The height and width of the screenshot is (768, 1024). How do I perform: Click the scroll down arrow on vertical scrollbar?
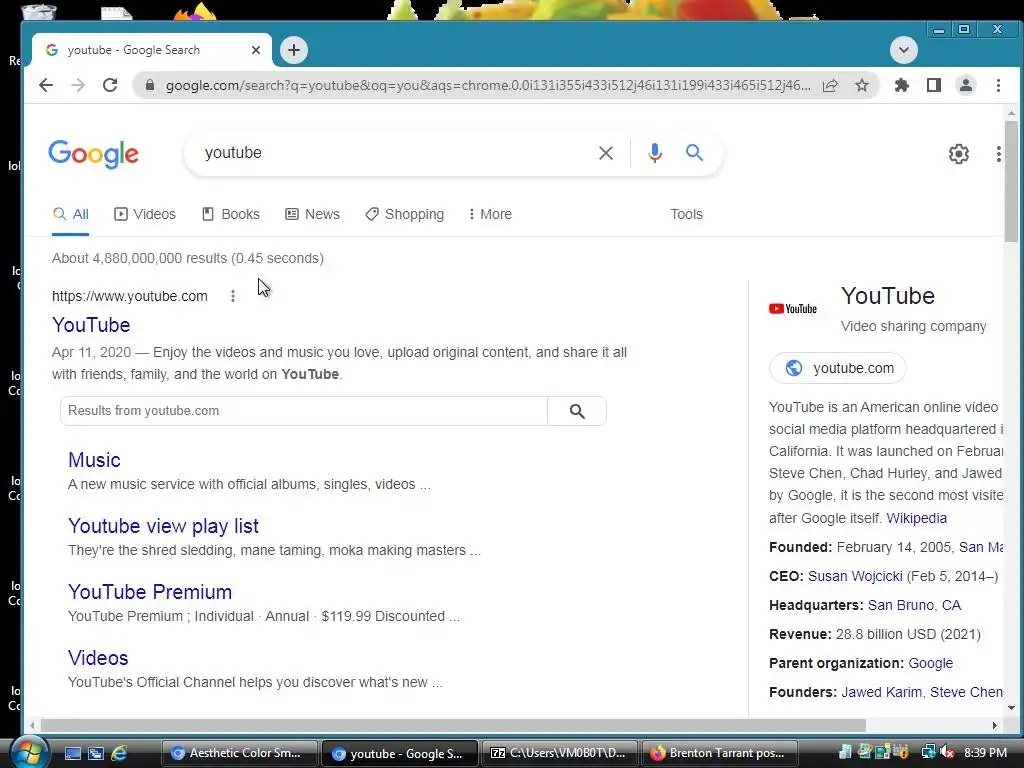click(1011, 708)
